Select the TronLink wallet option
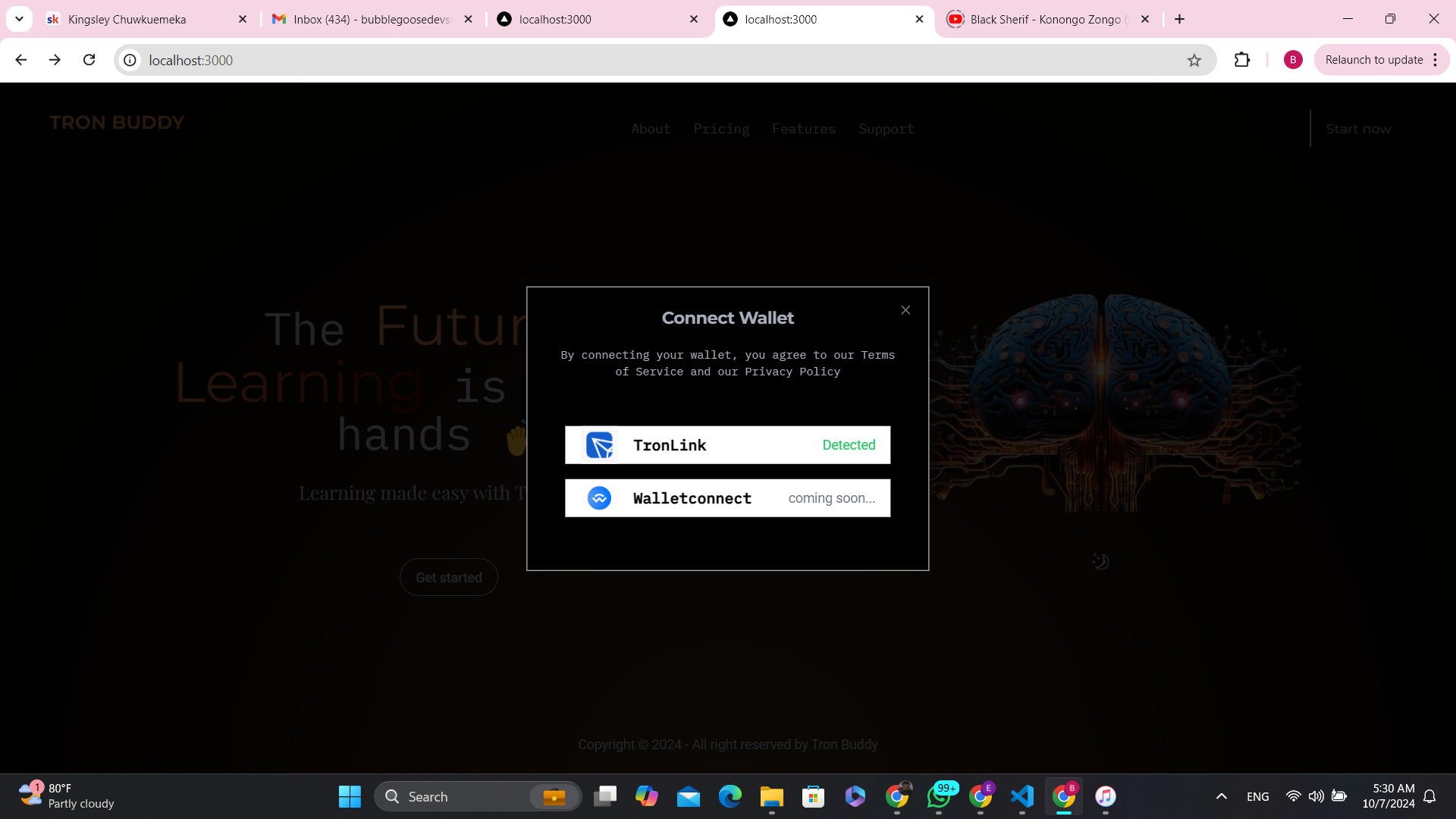Screen dimensions: 1456x819 (x=727, y=445)
